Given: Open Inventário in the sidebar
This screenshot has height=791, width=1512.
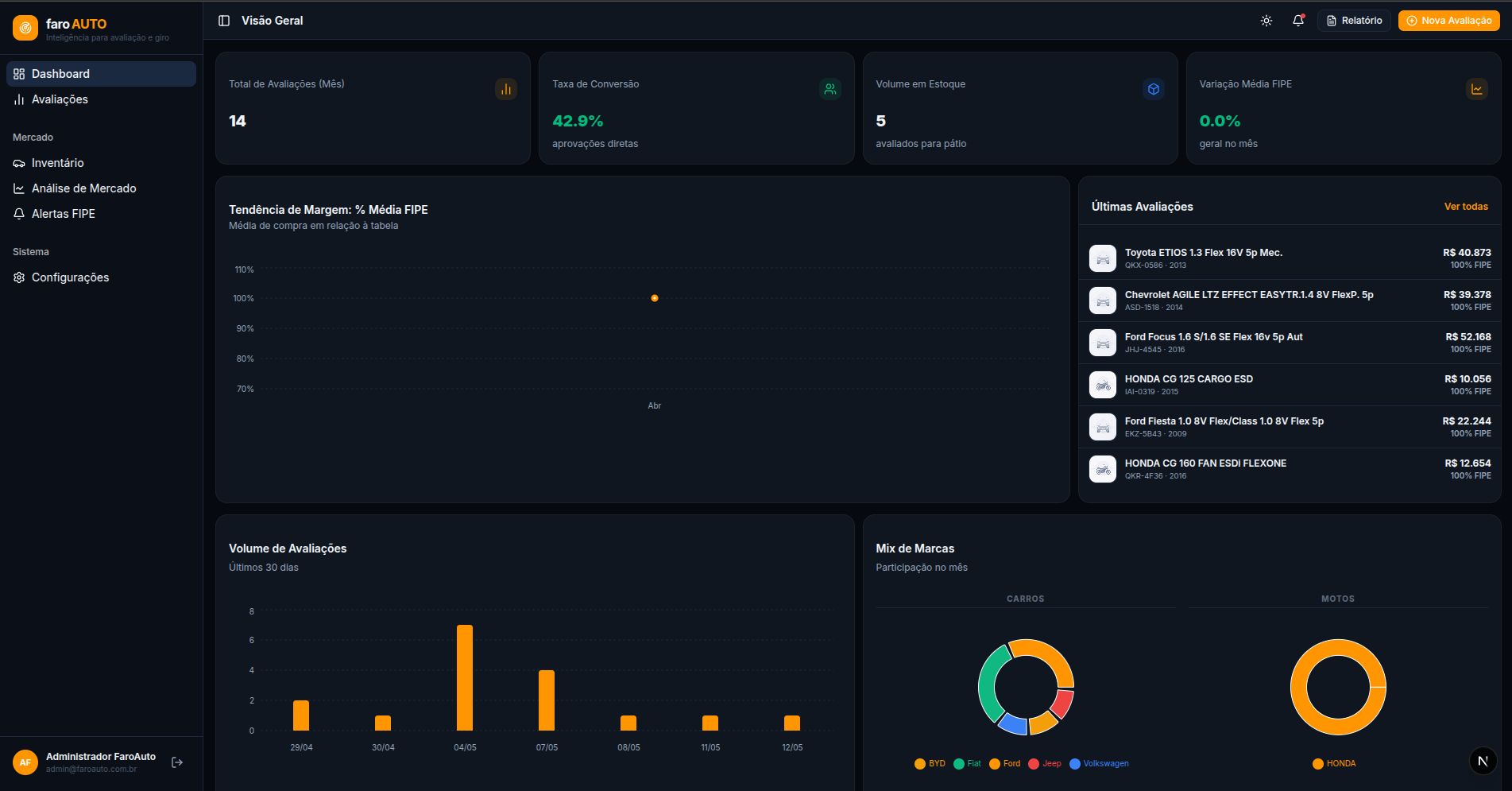Looking at the screenshot, I should pyautogui.click(x=101, y=163).
